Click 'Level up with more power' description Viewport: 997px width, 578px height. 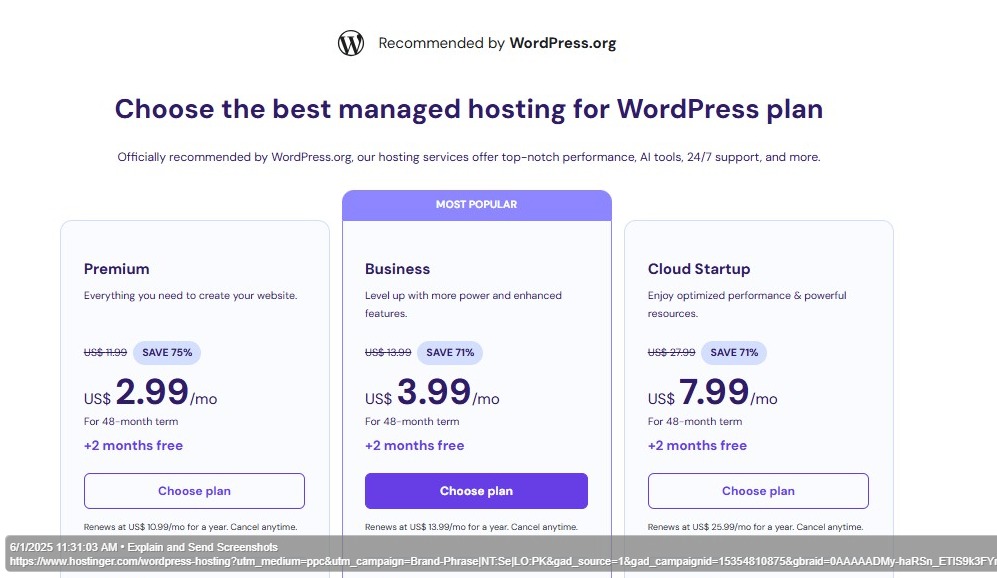[464, 305]
